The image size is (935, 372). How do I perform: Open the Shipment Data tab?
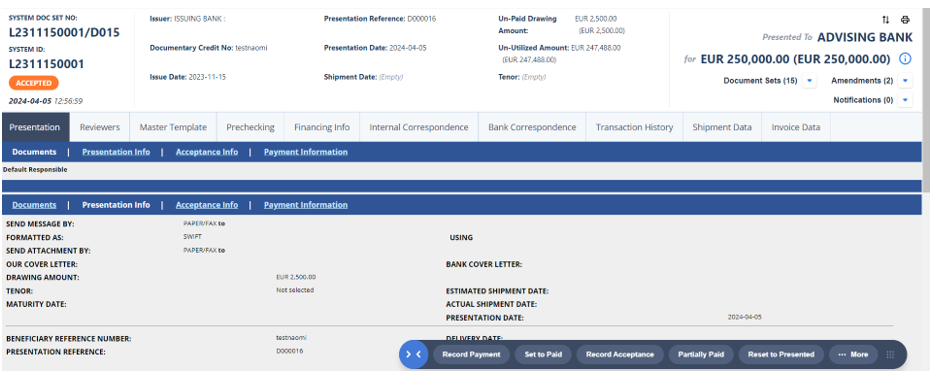722,127
